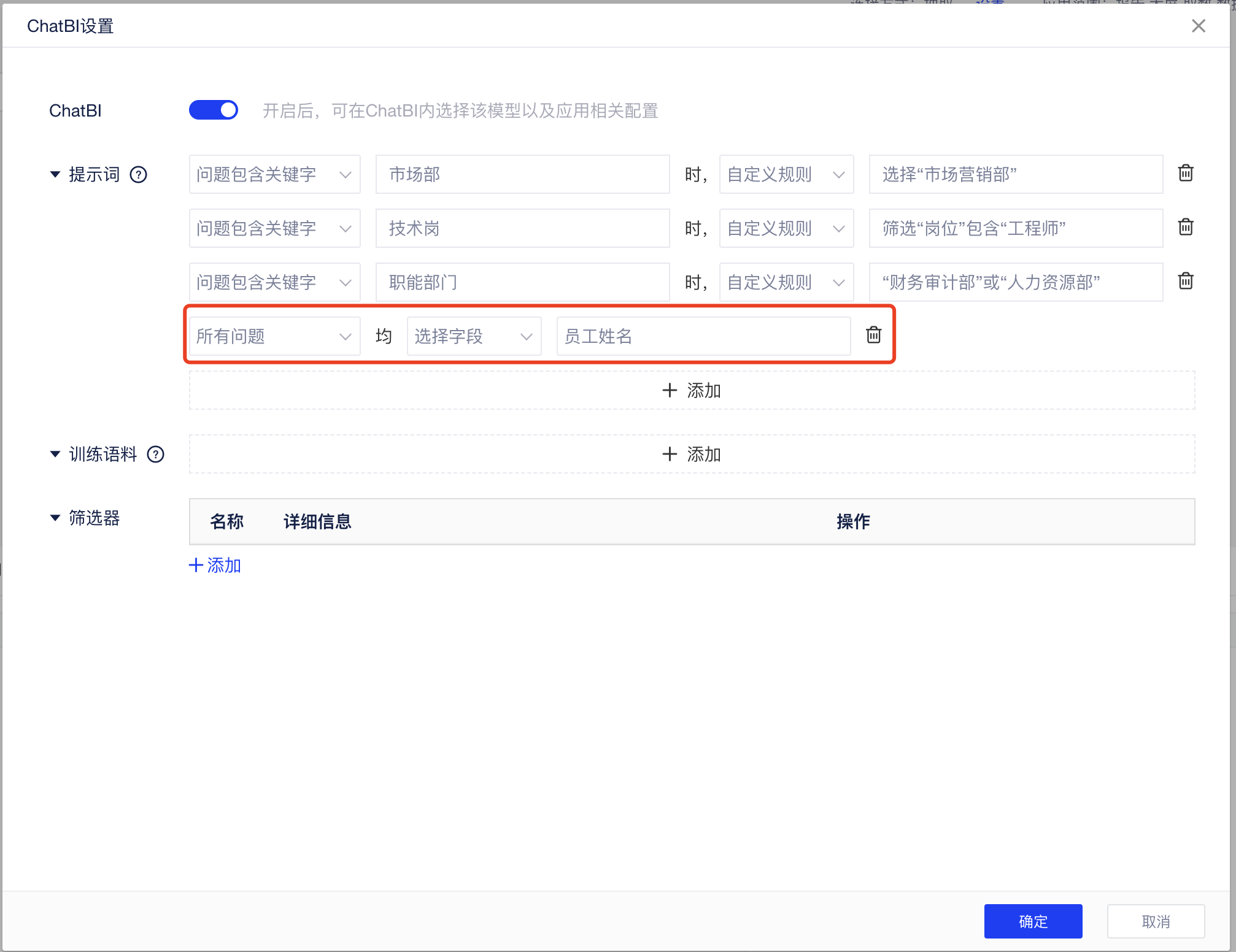
Task: Toggle the ChatBI switch off
Action: 213,110
